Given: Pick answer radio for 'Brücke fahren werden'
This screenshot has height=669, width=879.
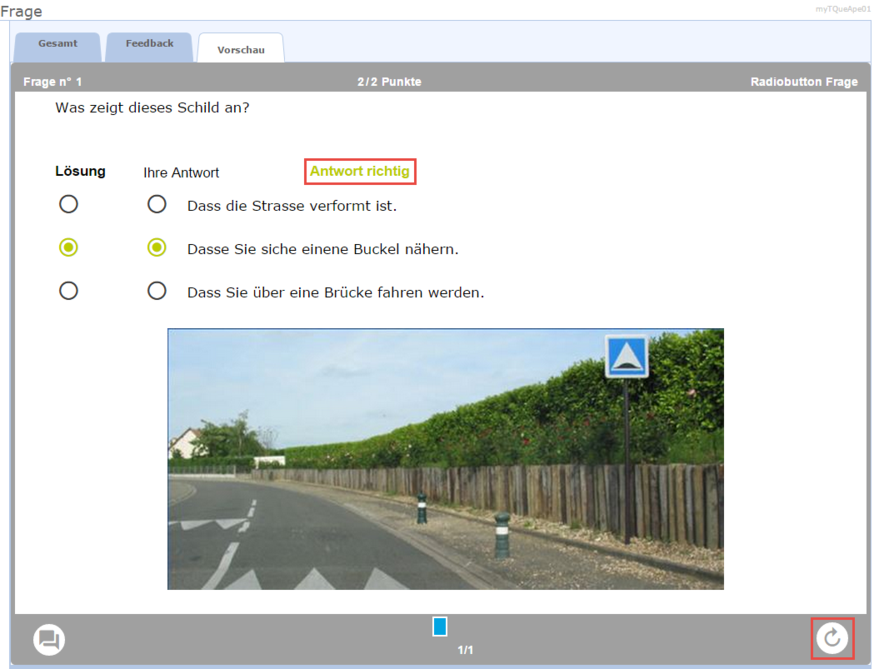Looking at the screenshot, I should pos(157,291).
